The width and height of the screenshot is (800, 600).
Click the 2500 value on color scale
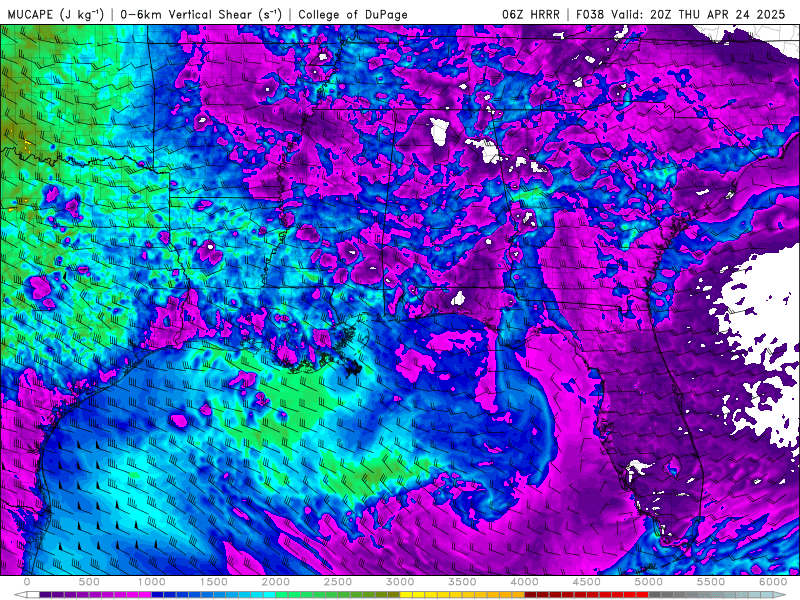(x=338, y=582)
